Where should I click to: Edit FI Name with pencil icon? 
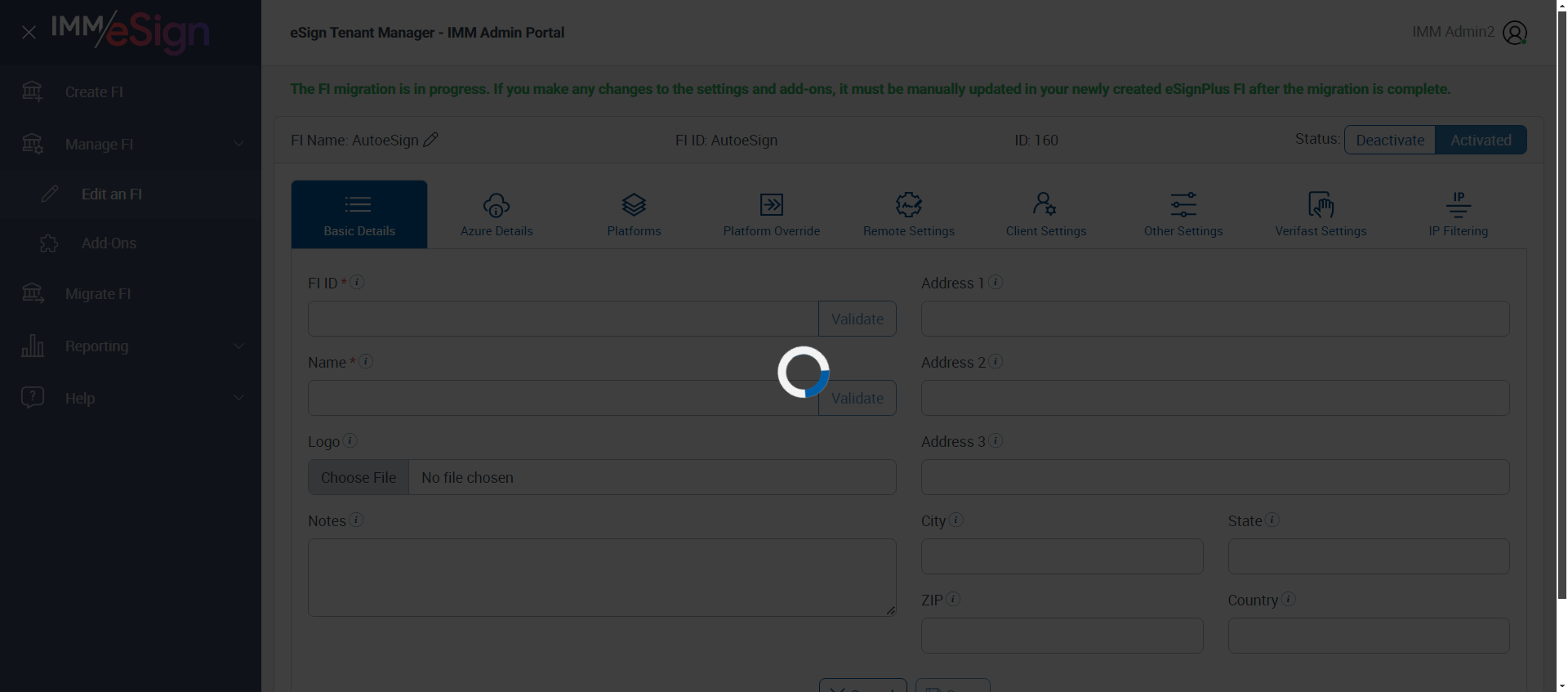(x=431, y=140)
